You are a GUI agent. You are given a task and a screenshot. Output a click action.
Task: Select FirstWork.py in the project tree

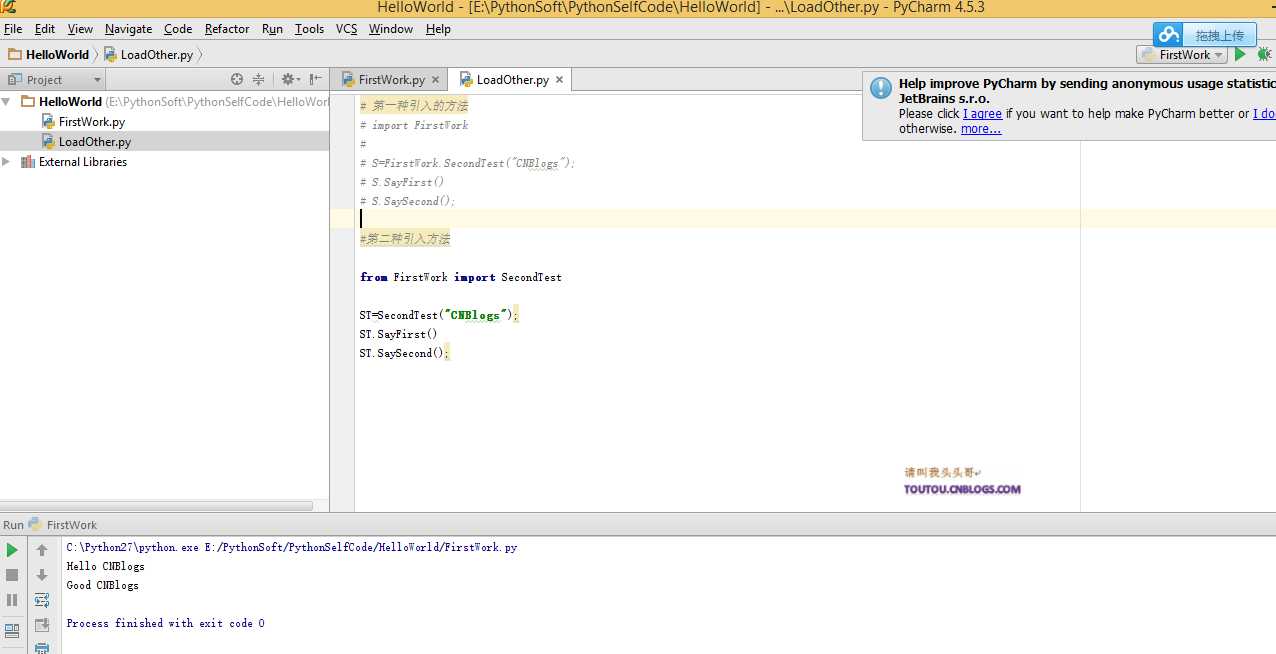91,122
